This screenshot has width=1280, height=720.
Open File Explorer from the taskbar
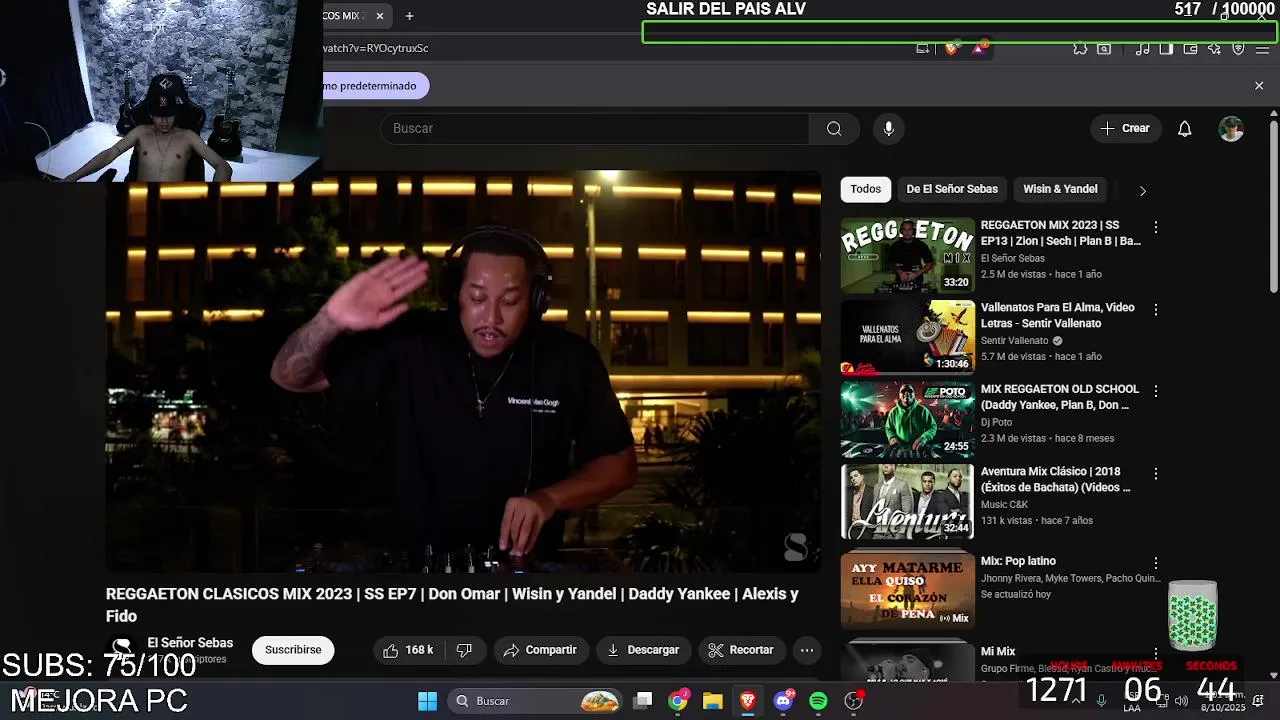pyautogui.click(x=712, y=701)
